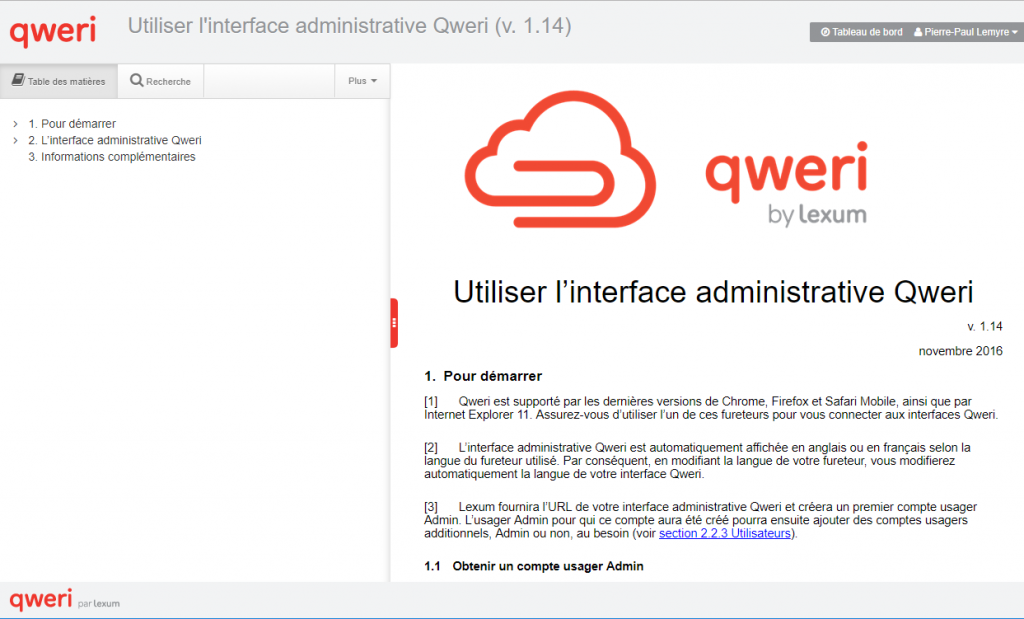Screen dimensions: 1024x619
Task: Click the magnifier icon on the Recherche tab
Action: coord(137,81)
